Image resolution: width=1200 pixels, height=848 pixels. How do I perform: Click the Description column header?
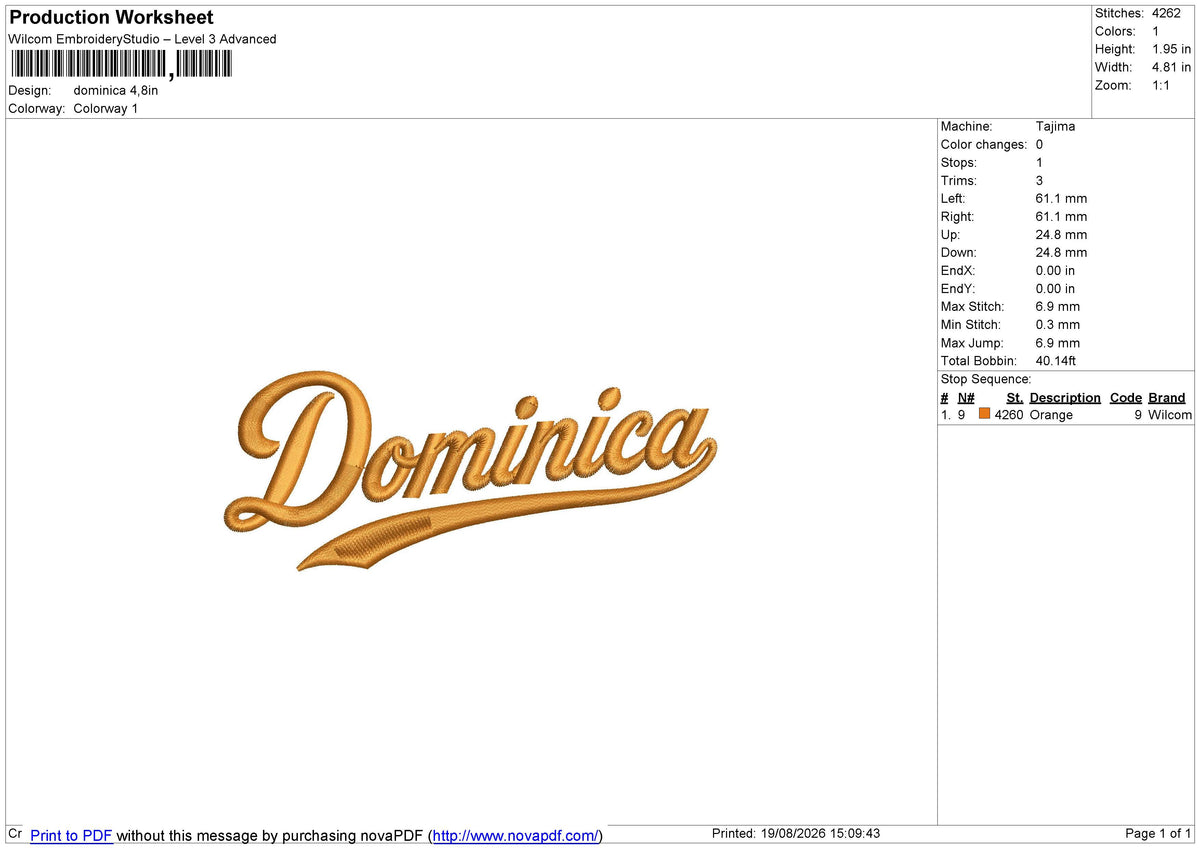coord(1065,397)
